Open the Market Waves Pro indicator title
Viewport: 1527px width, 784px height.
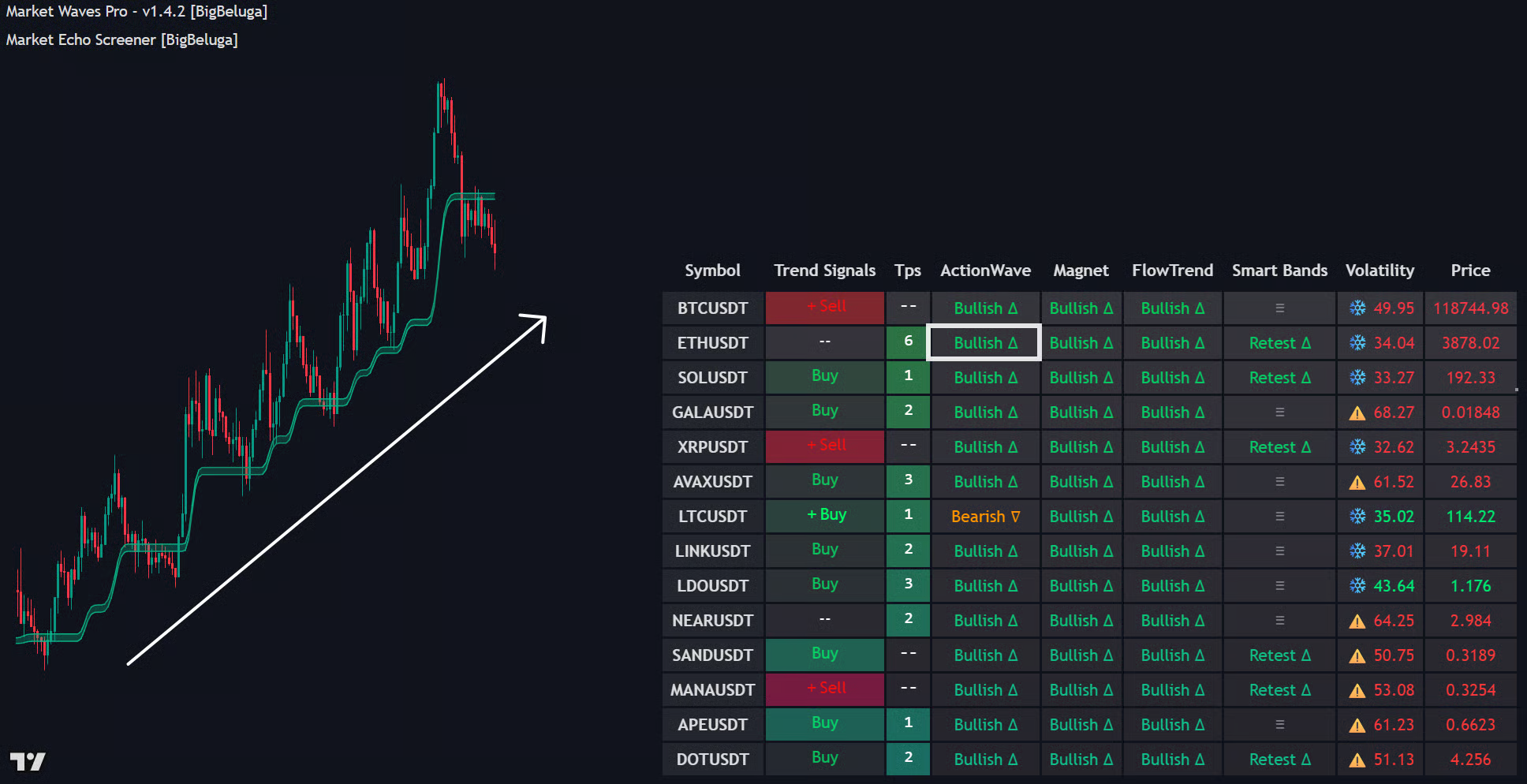(x=136, y=12)
